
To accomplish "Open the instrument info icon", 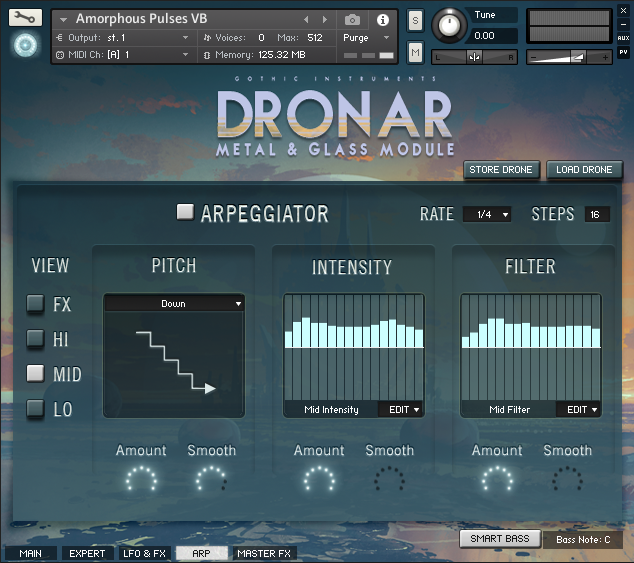I will pos(383,20).
